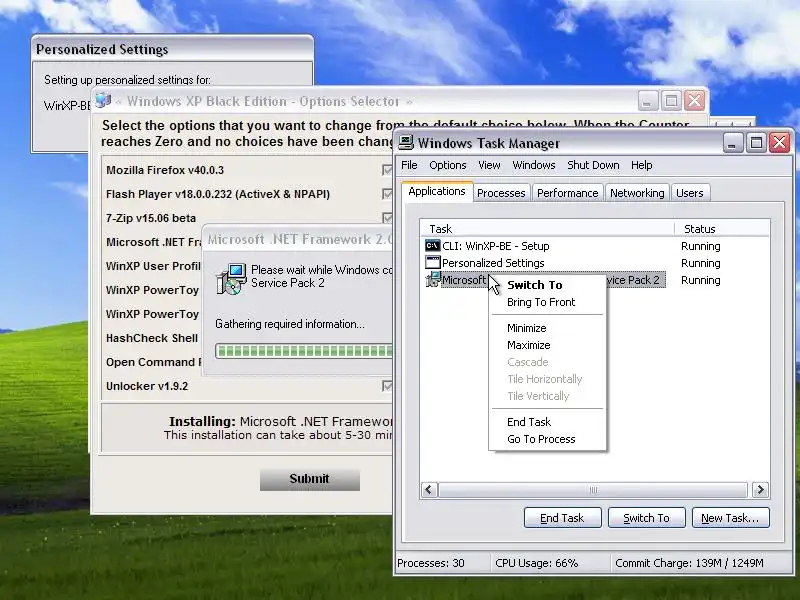
Task: Open the View menu in Task Manager
Action: [x=489, y=165]
